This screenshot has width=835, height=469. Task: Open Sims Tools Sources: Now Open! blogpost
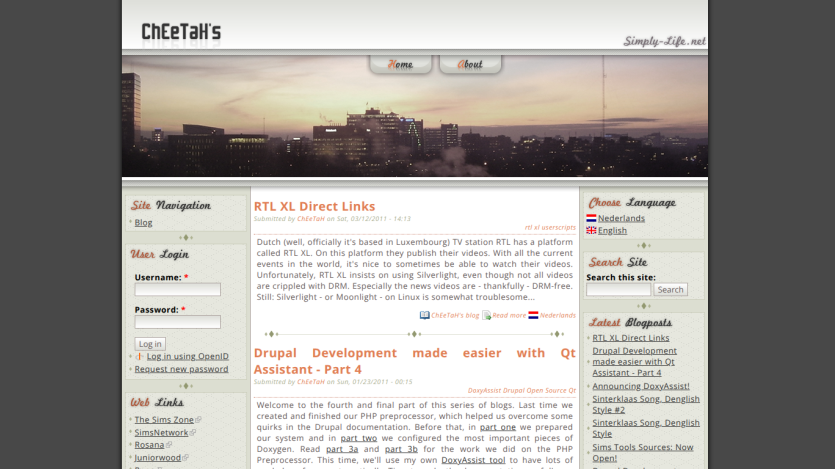click(643, 452)
